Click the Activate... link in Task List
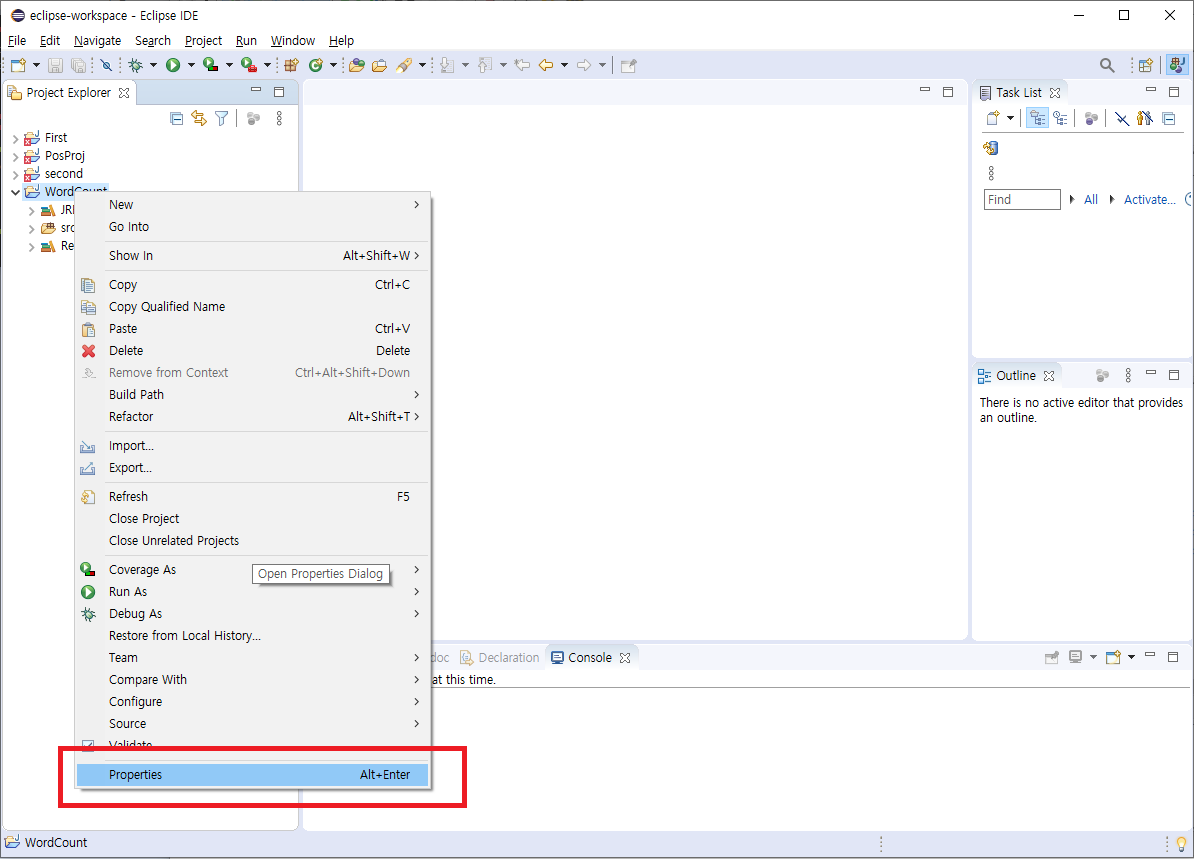The height and width of the screenshot is (859, 1194). (1149, 200)
